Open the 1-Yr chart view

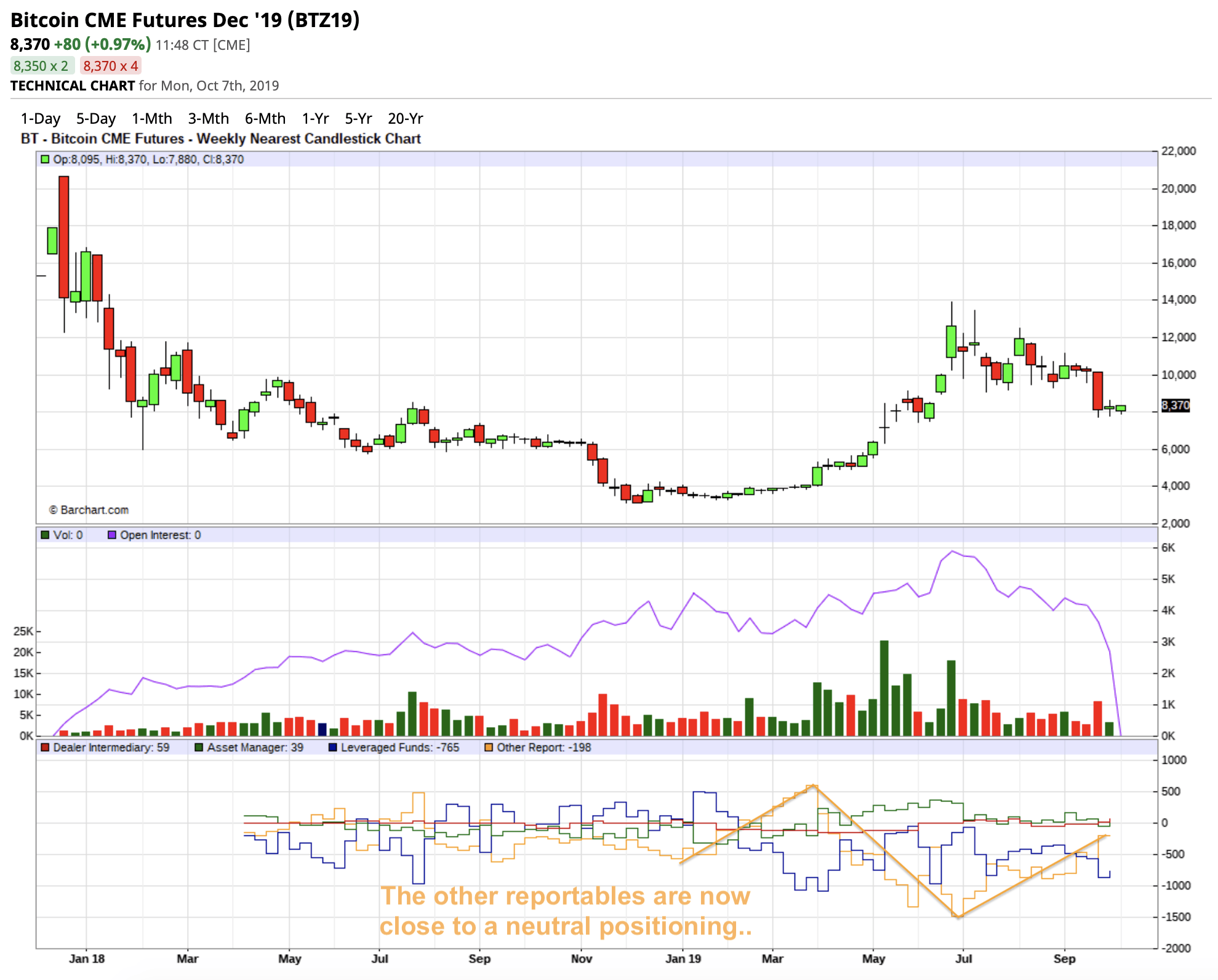(316, 118)
